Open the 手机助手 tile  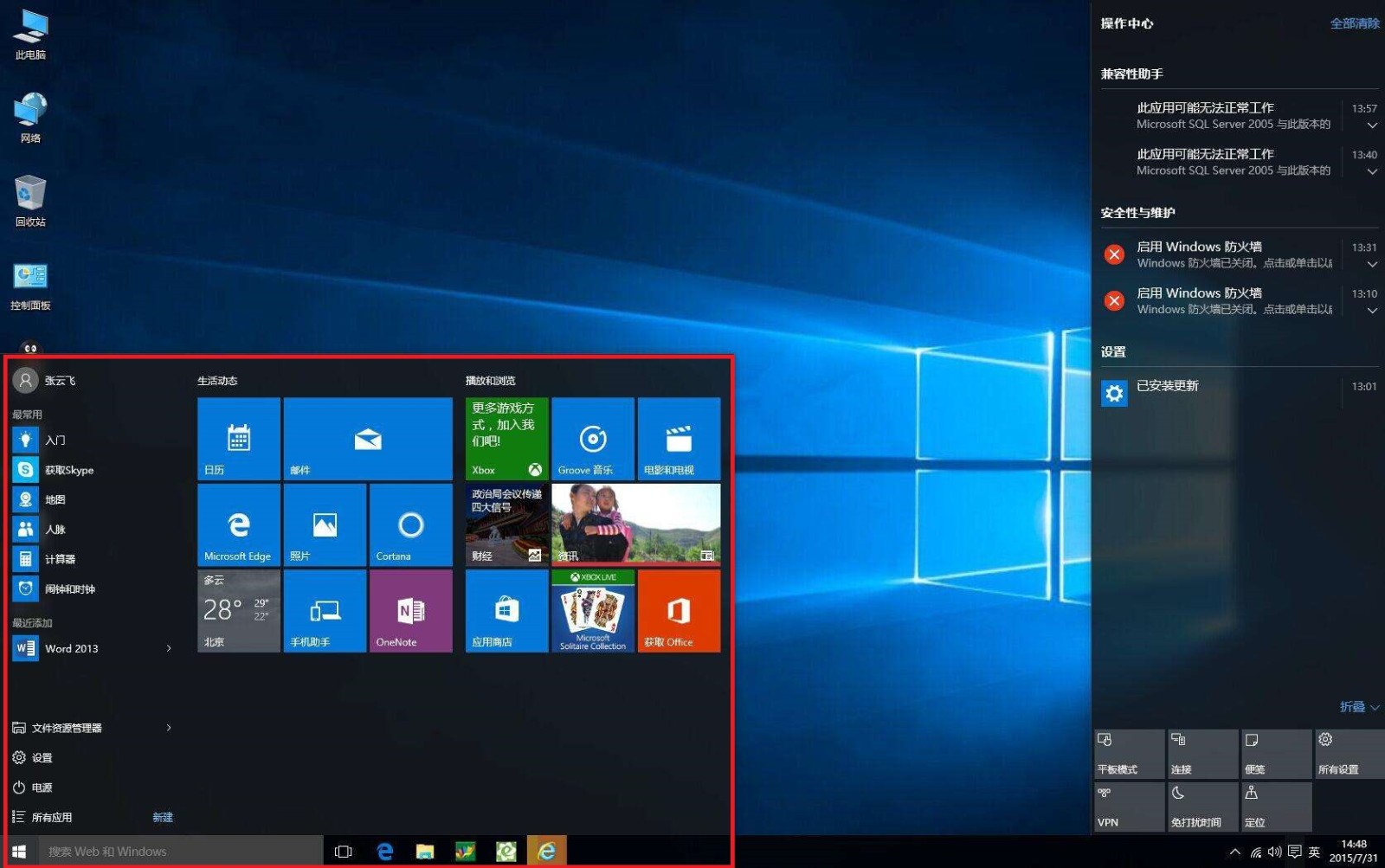[325, 610]
